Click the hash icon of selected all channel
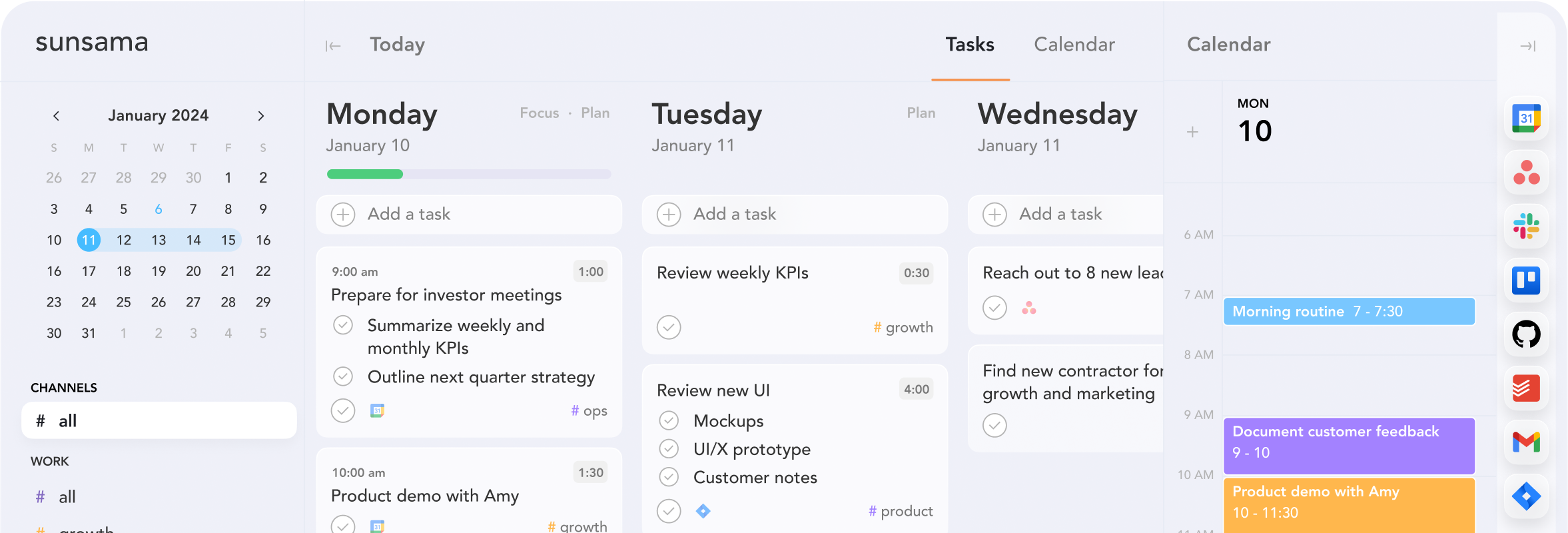 [41, 421]
